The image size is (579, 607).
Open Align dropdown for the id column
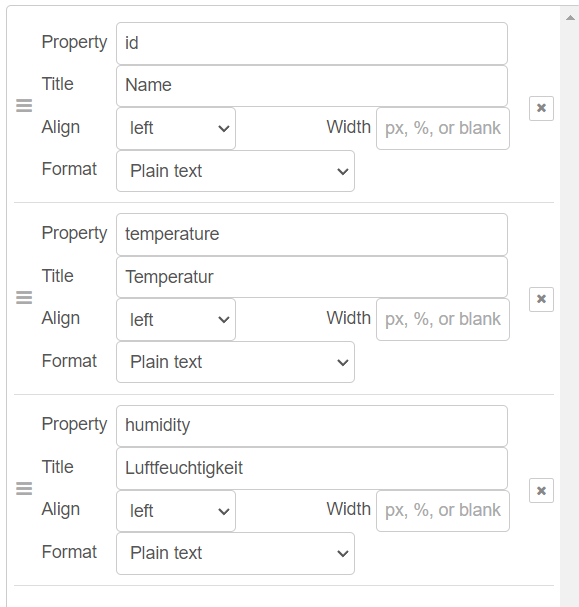tap(176, 128)
